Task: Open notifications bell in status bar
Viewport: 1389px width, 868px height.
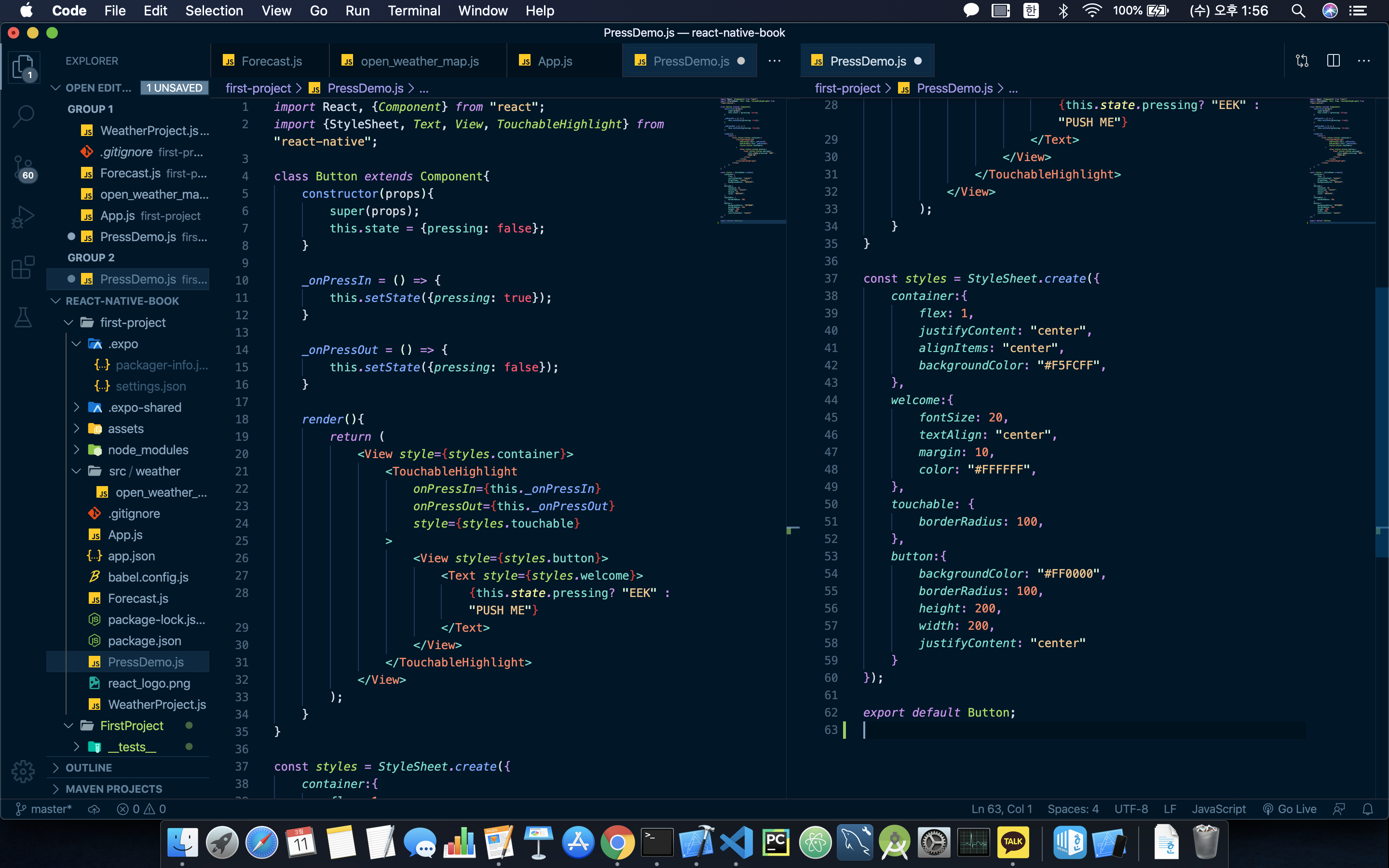Action: coord(1368,809)
